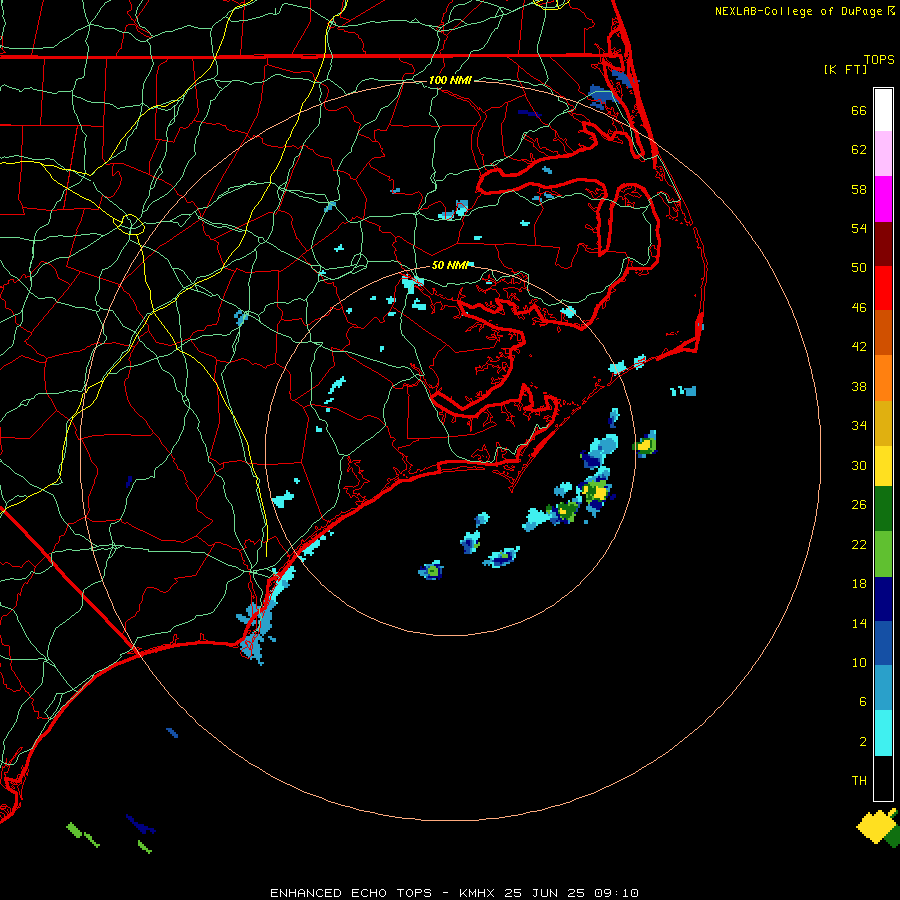This screenshot has width=900, height=900.
Task: Click the 6 value on the legend
Action: (863, 702)
